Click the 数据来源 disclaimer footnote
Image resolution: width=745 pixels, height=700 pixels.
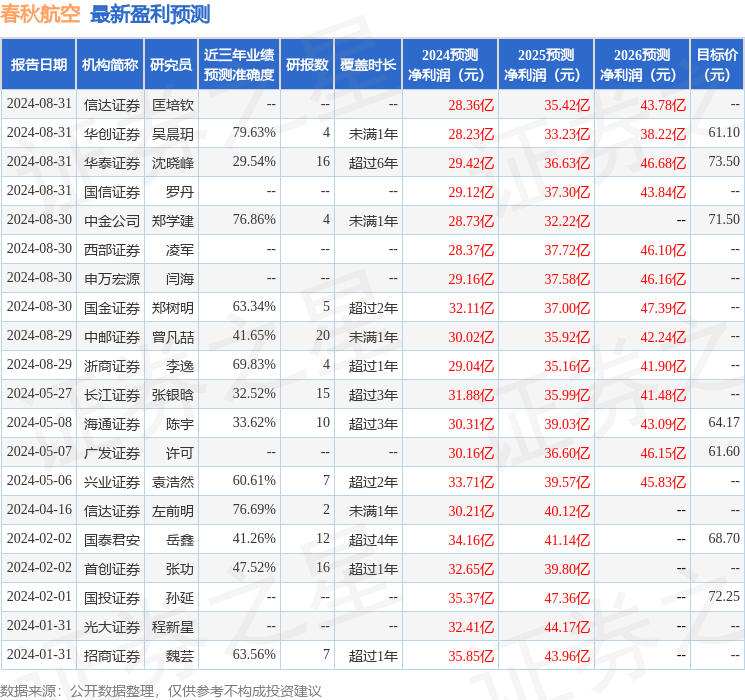[161, 691]
